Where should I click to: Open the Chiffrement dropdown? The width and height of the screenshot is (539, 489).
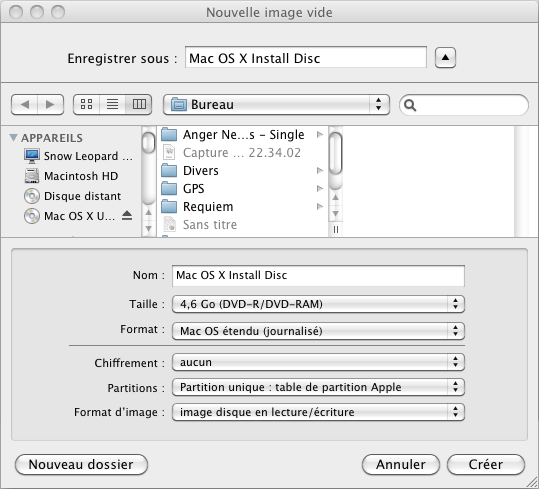[318, 362]
